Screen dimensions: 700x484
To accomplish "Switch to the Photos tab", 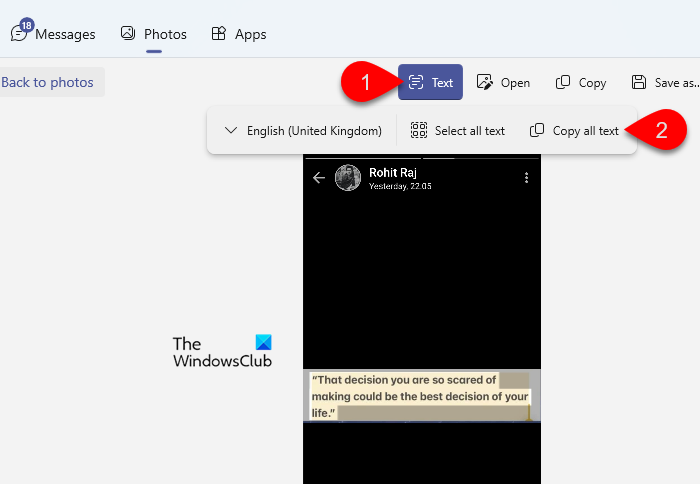I will (x=154, y=34).
